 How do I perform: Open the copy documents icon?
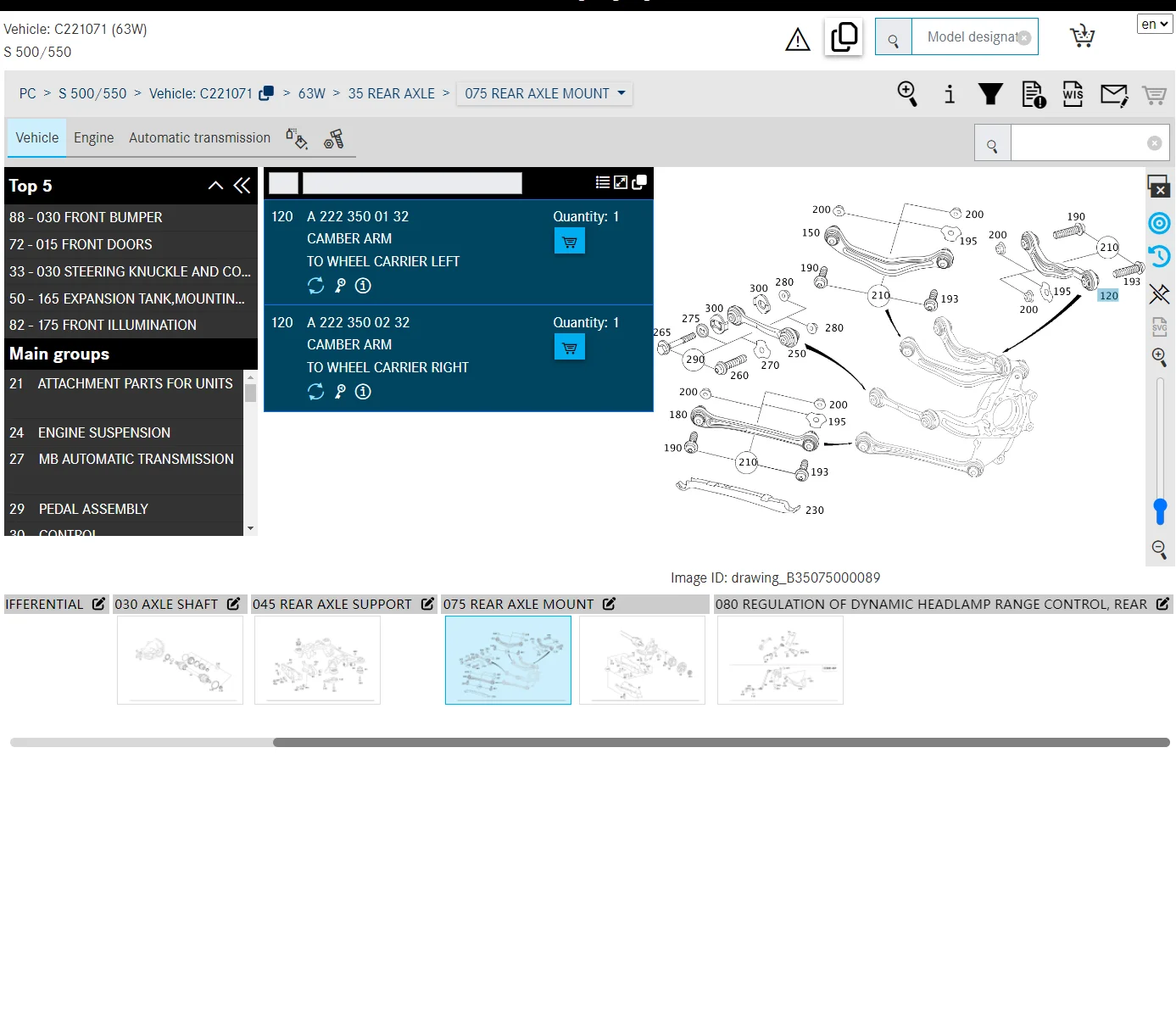pos(844,37)
